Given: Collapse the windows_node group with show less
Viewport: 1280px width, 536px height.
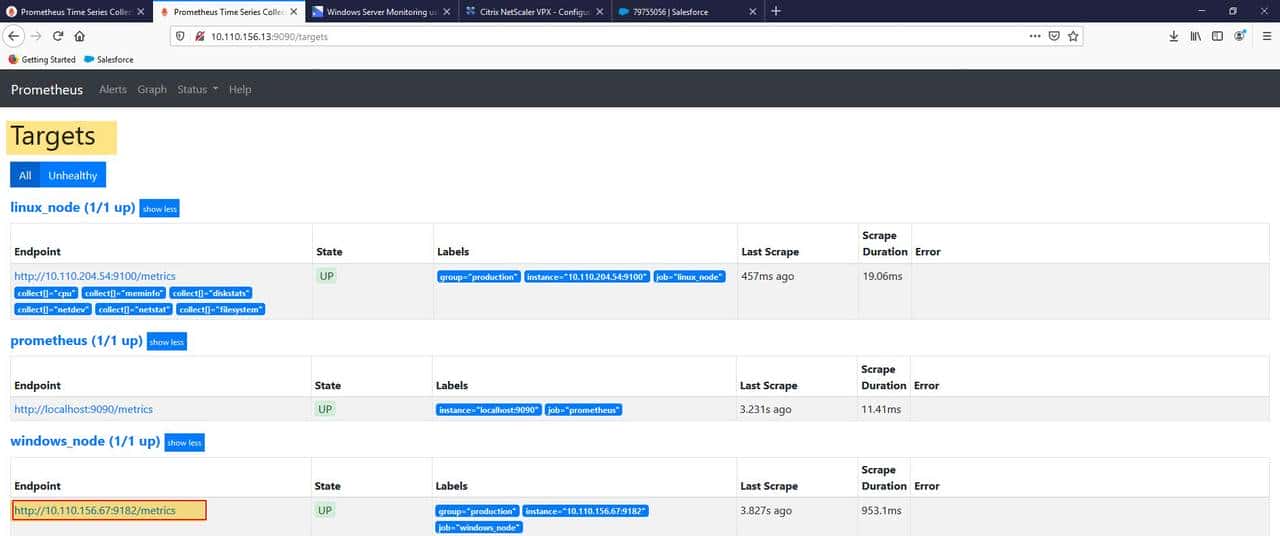Looking at the screenshot, I should 184,442.
